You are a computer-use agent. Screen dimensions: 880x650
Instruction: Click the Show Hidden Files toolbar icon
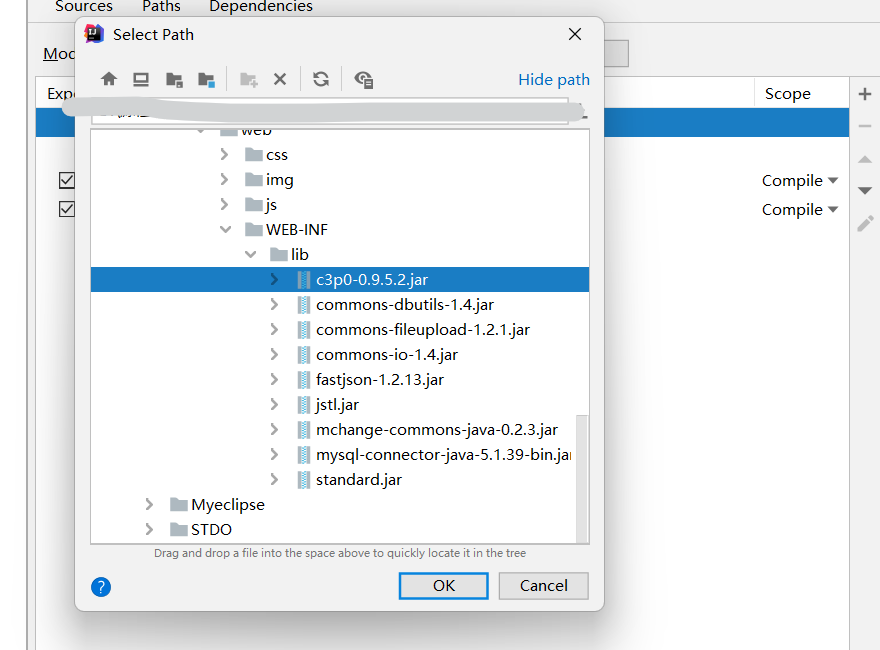(361, 78)
